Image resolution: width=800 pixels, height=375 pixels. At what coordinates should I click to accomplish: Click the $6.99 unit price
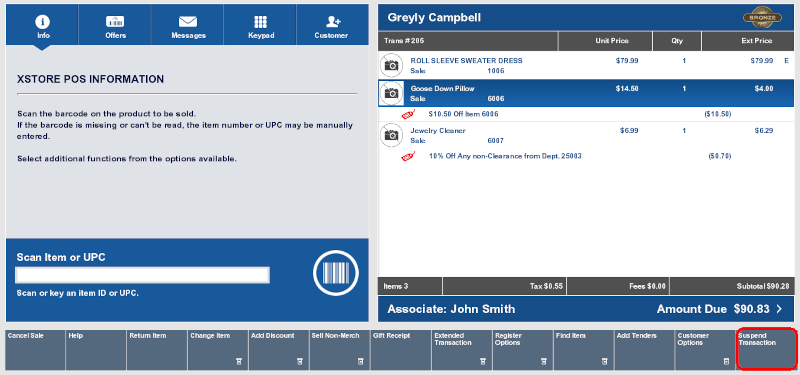pos(629,131)
